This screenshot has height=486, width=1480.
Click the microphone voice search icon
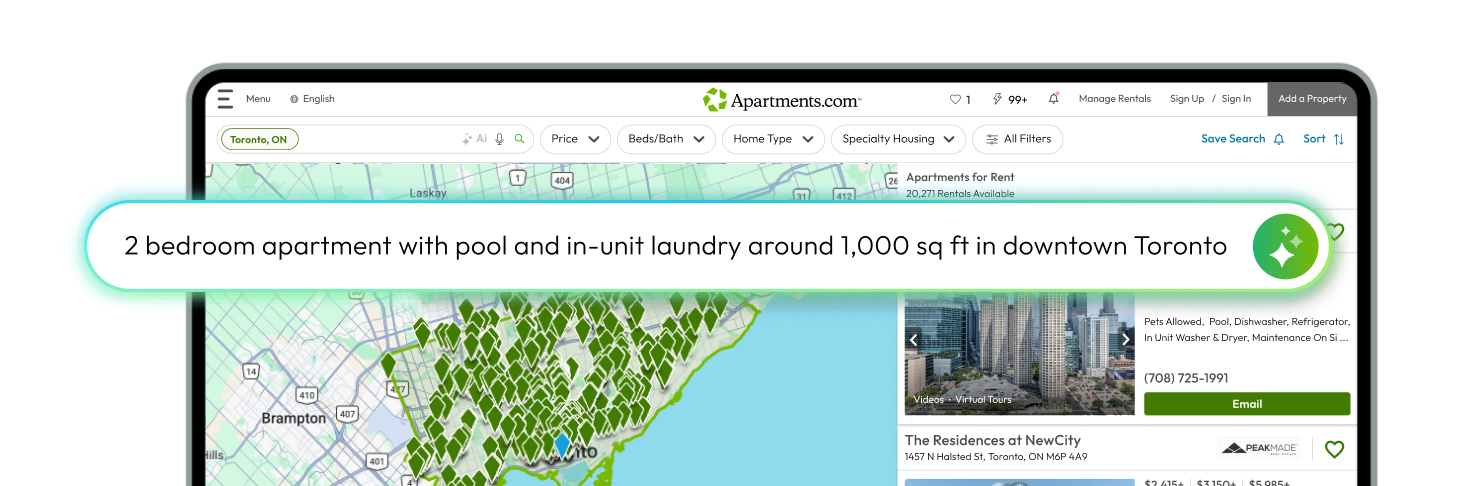(499, 139)
